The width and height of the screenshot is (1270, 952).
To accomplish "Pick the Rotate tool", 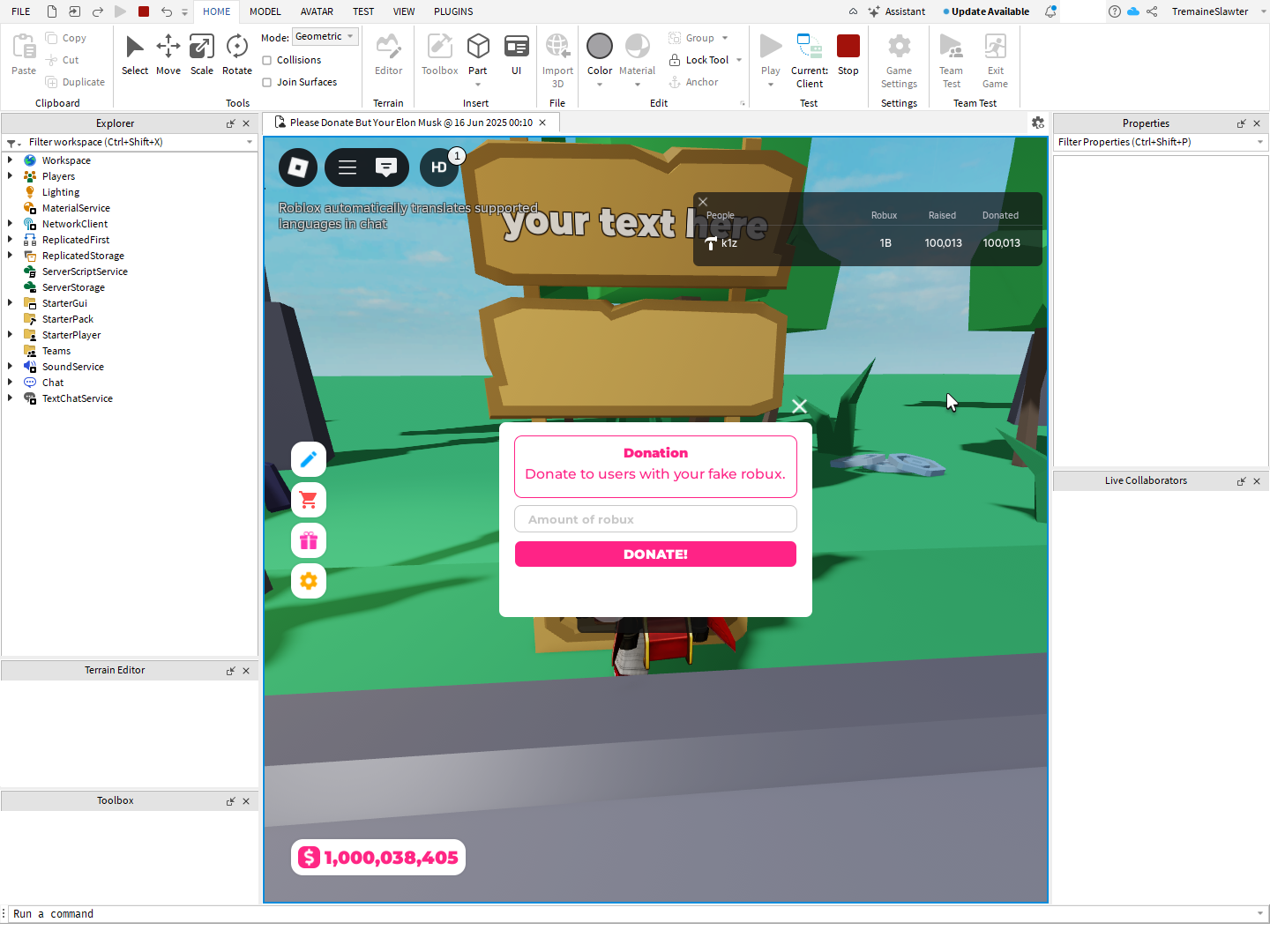I will [x=237, y=56].
